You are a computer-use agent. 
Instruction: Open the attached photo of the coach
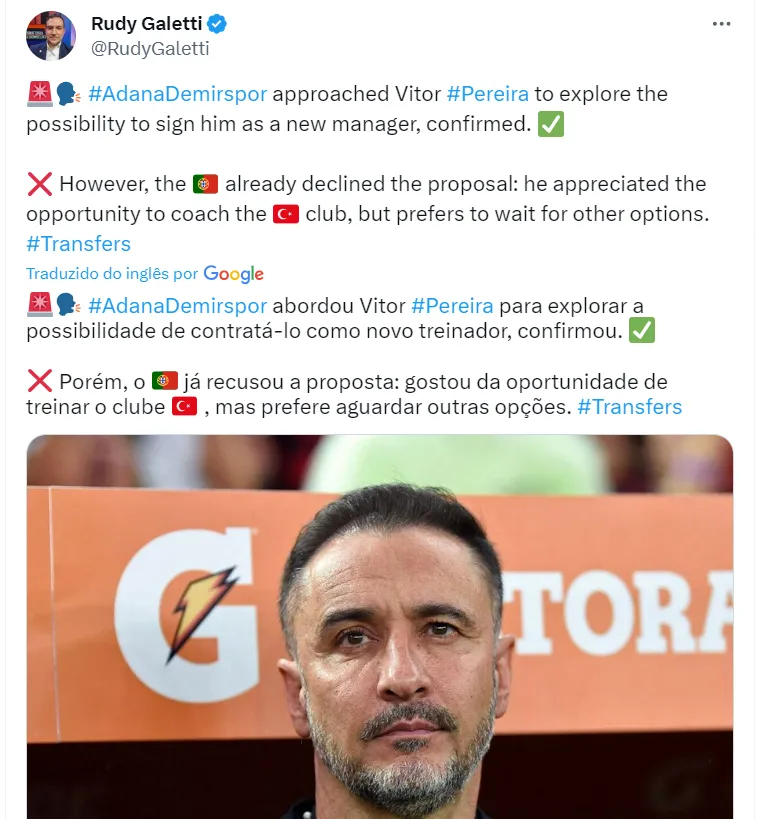(x=380, y=627)
